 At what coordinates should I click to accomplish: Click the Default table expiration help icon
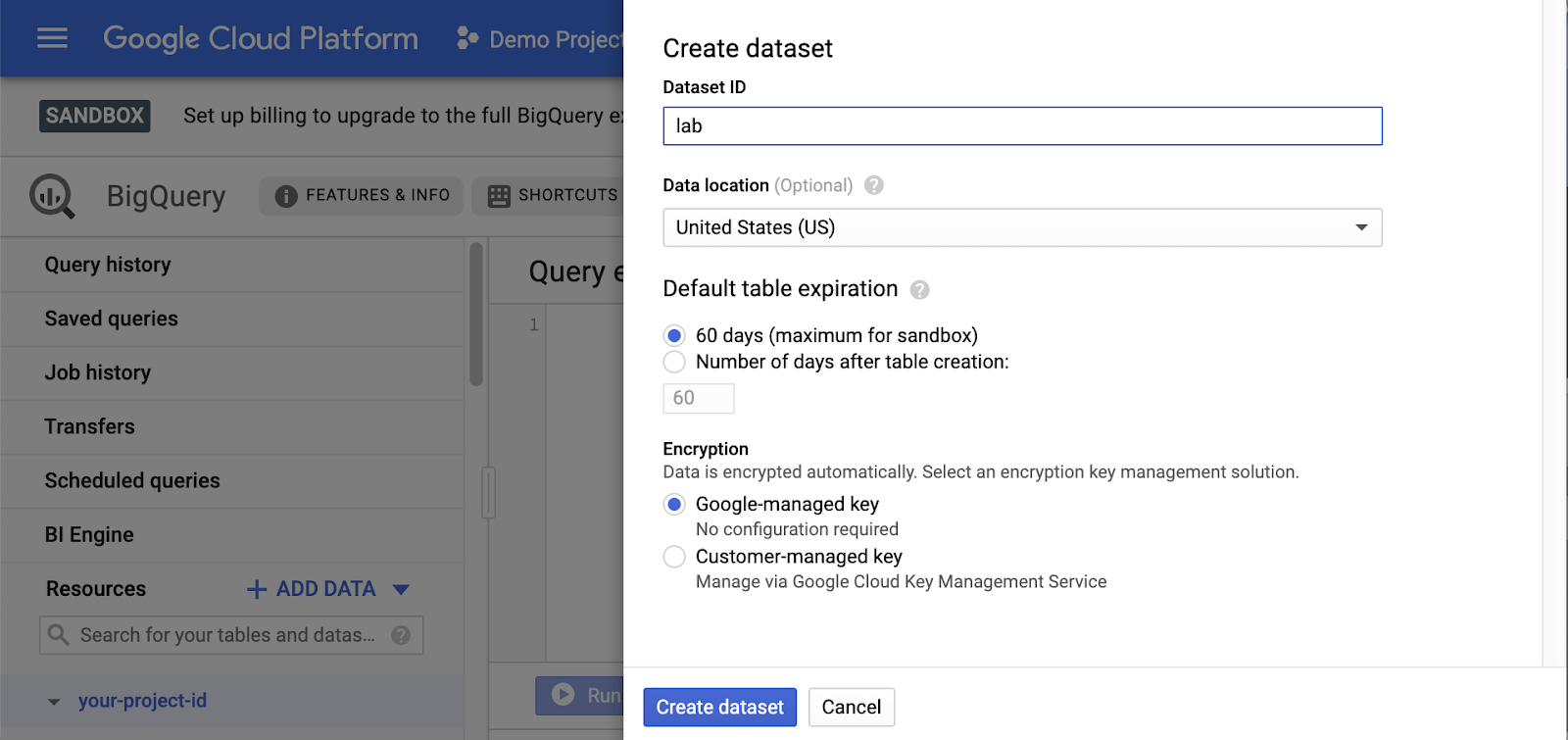click(919, 290)
